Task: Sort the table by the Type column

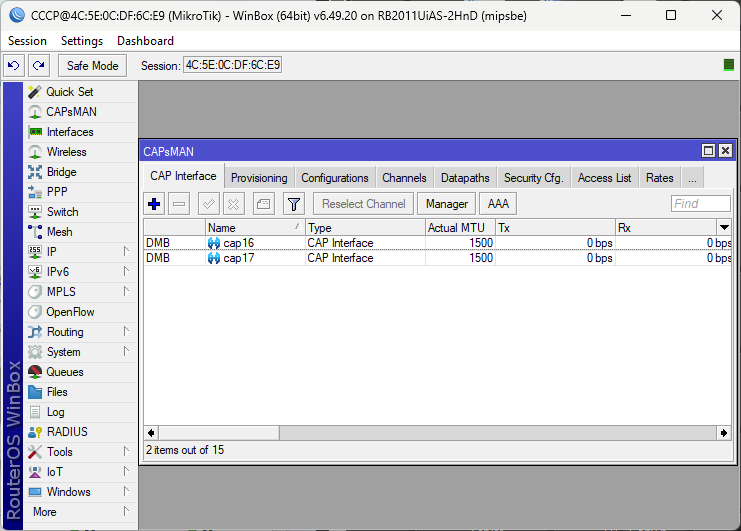Action: click(365, 228)
